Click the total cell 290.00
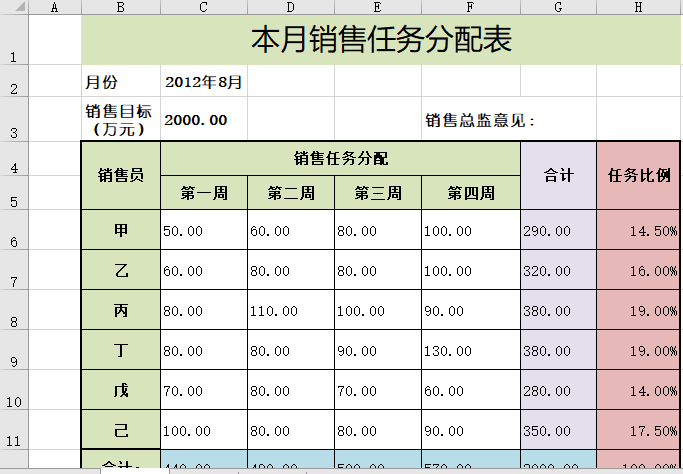Viewport: 683px width, 474px height. pos(558,230)
